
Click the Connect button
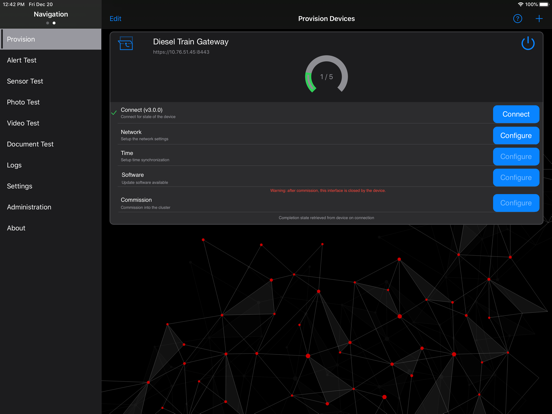point(516,114)
